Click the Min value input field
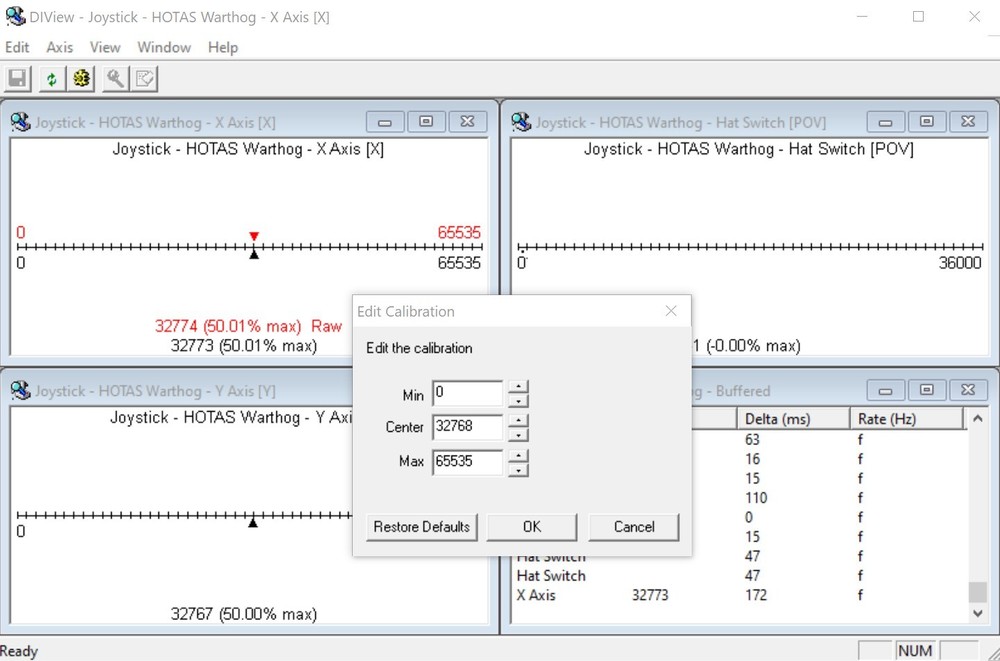This screenshot has height=661, width=1000. click(467, 394)
